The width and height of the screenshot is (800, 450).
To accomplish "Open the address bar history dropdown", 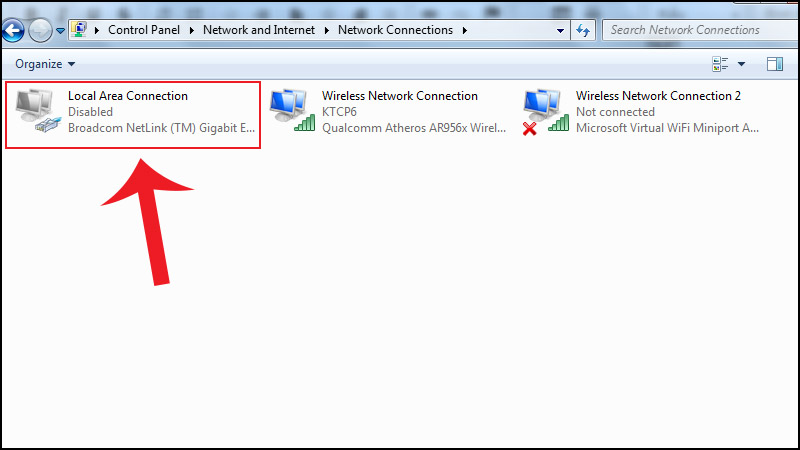I will tap(560, 30).
